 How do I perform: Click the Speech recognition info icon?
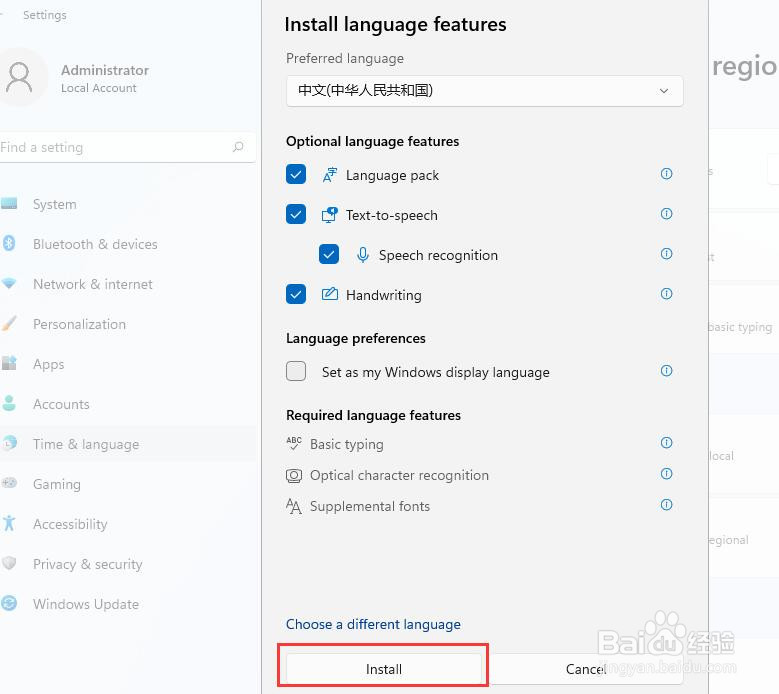[x=667, y=254]
